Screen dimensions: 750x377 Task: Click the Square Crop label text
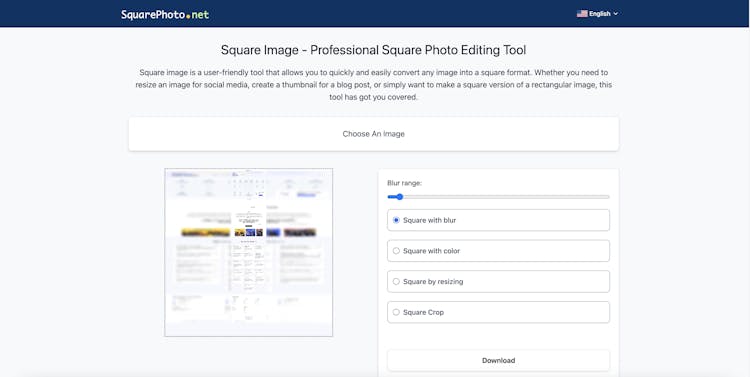tap(423, 312)
